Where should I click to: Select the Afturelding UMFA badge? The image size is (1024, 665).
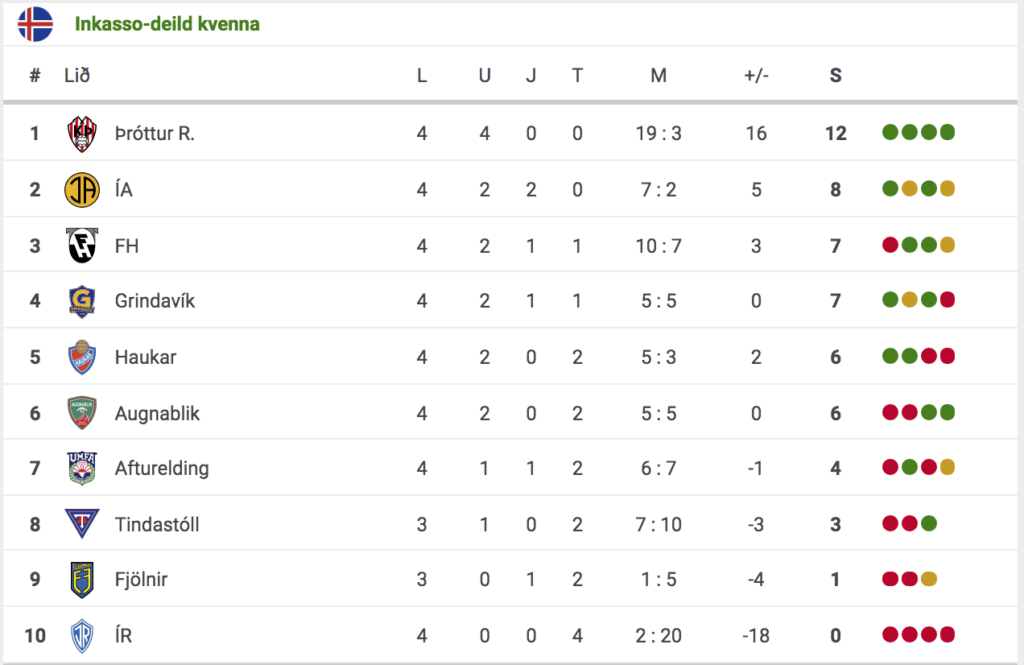[82, 468]
